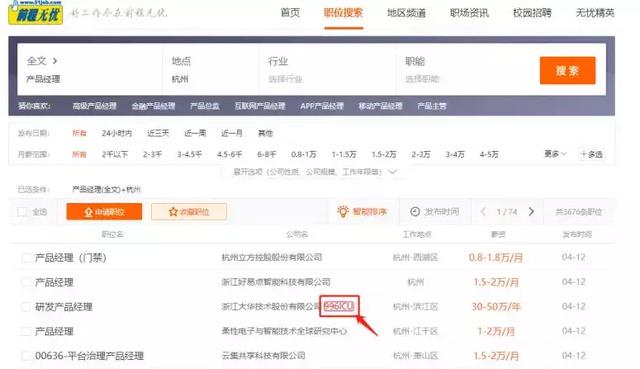
Task: Filter salary to 3-4万
Action: [455, 154]
